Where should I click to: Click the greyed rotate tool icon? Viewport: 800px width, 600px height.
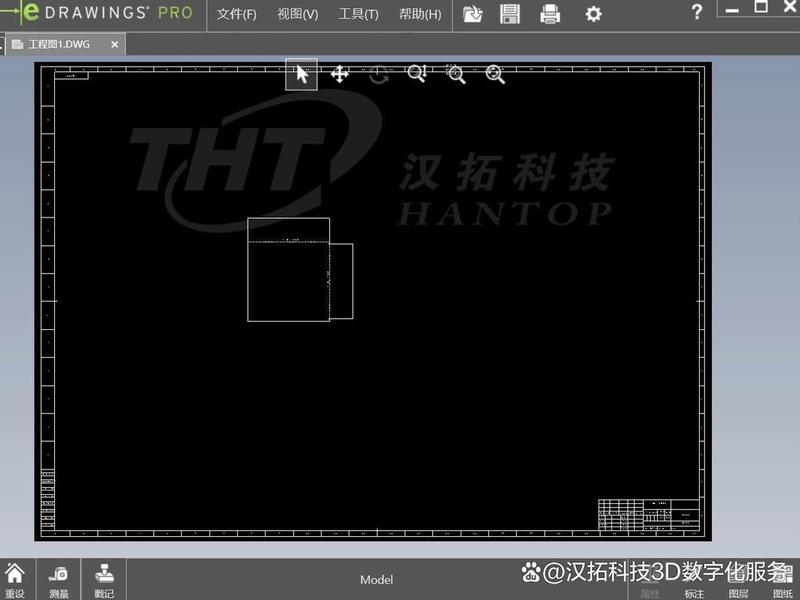(x=379, y=75)
